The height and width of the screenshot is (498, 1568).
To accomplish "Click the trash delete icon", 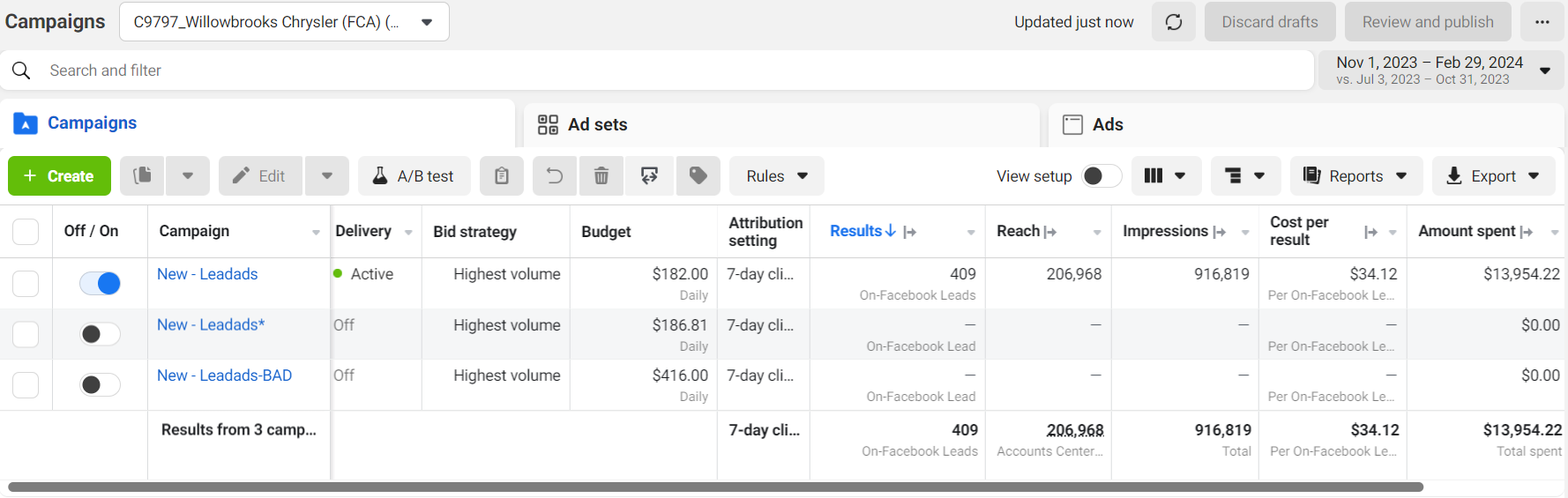I will pyautogui.click(x=601, y=176).
